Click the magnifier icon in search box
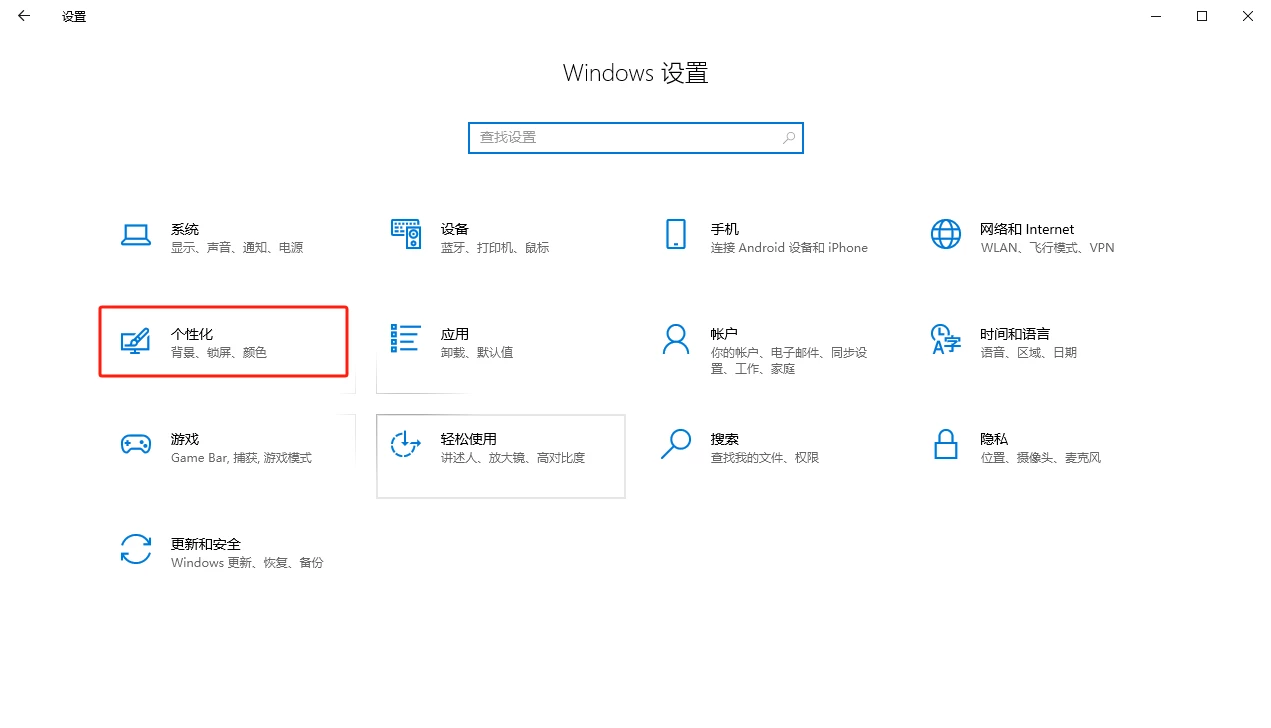Screen dimensions: 1271x728 coord(789,138)
